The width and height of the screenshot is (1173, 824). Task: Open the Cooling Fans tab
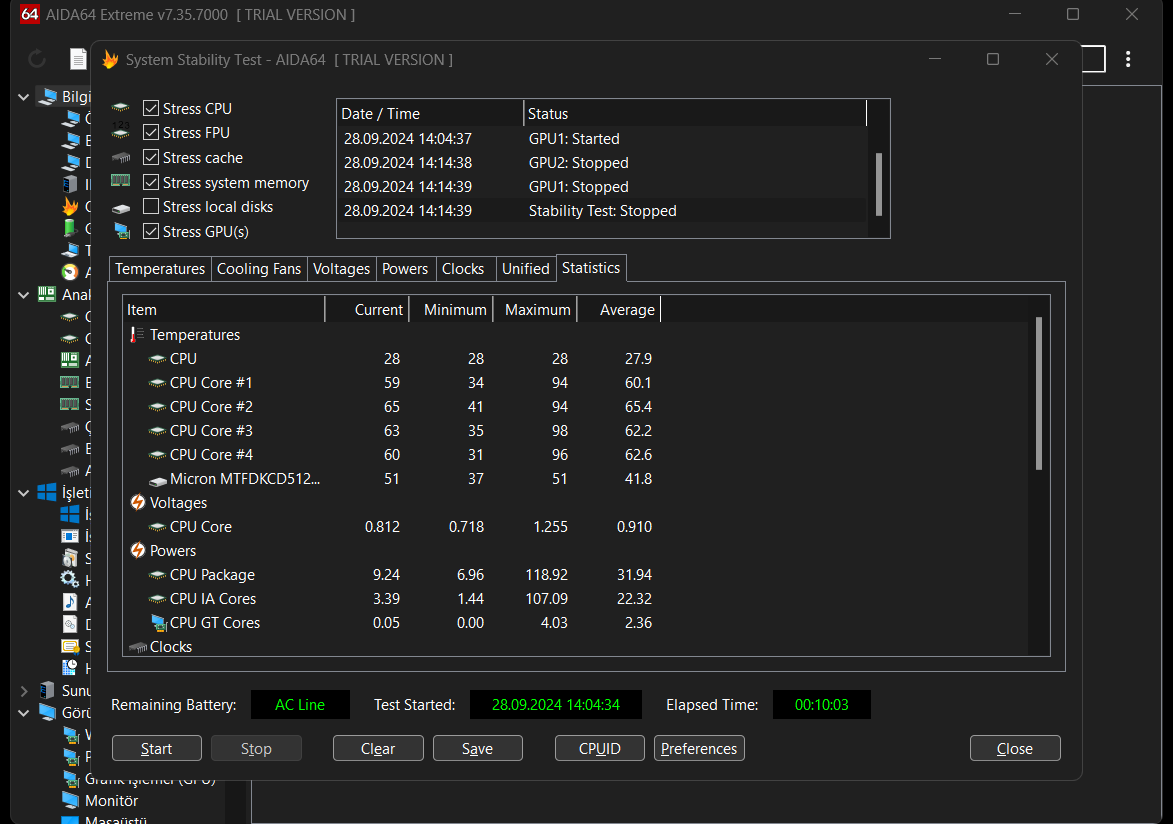[259, 269]
